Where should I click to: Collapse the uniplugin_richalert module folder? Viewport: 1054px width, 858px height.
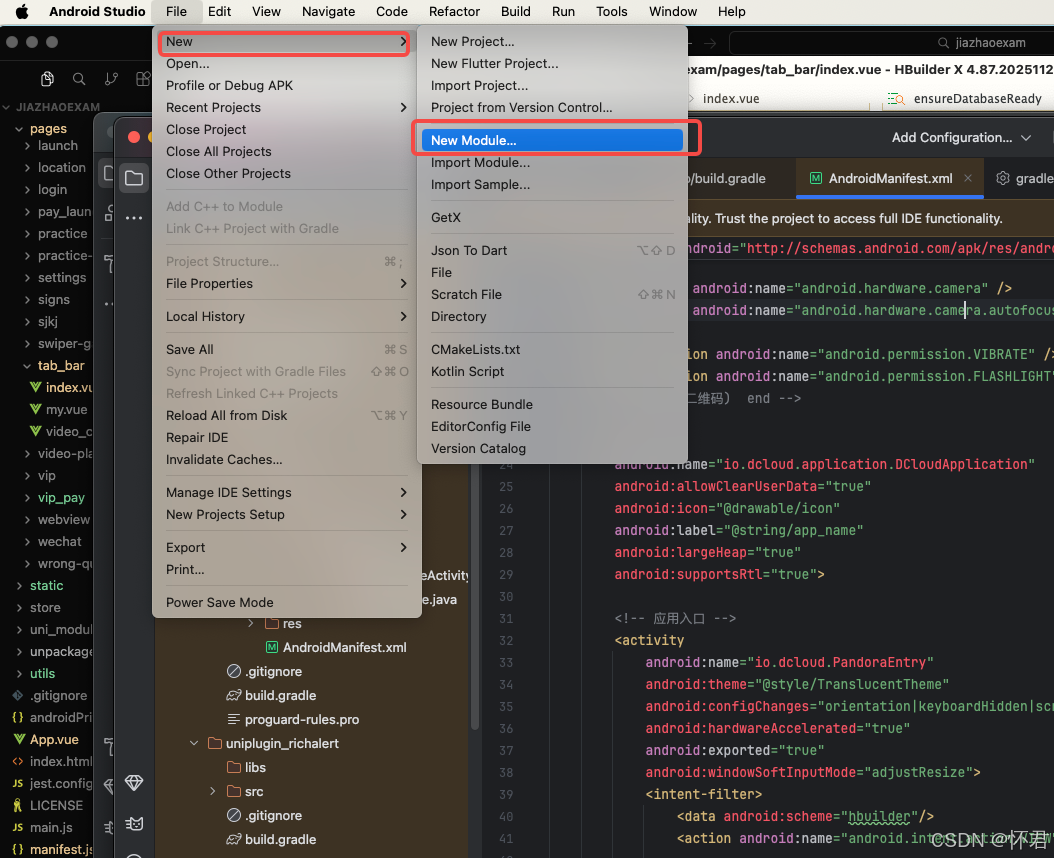(194, 744)
